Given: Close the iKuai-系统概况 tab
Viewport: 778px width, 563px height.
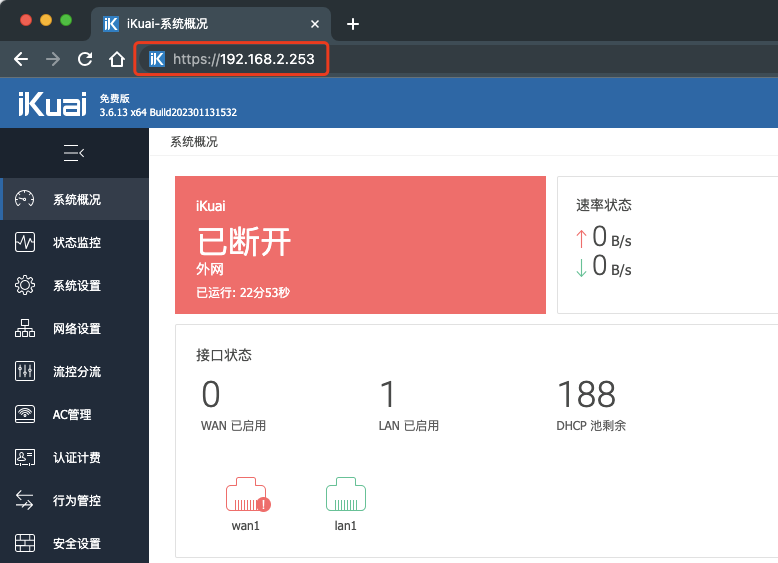Looking at the screenshot, I should click(315, 24).
